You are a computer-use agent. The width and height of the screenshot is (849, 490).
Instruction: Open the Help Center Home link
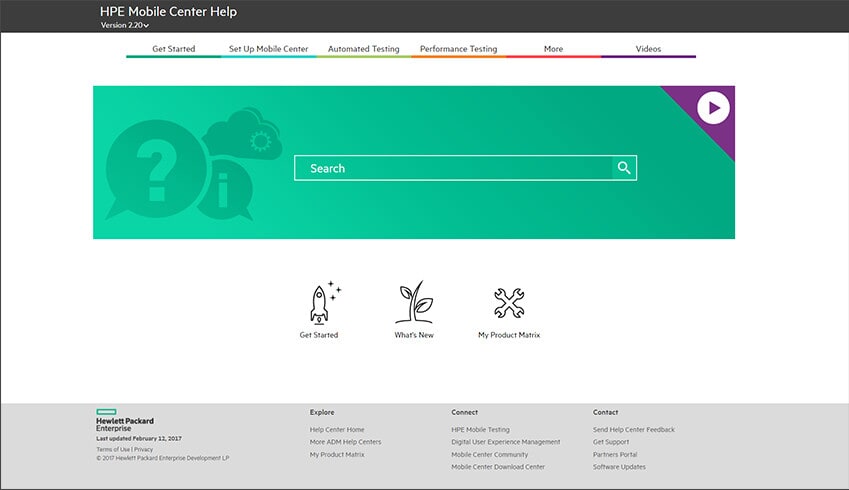(x=337, y=430)
